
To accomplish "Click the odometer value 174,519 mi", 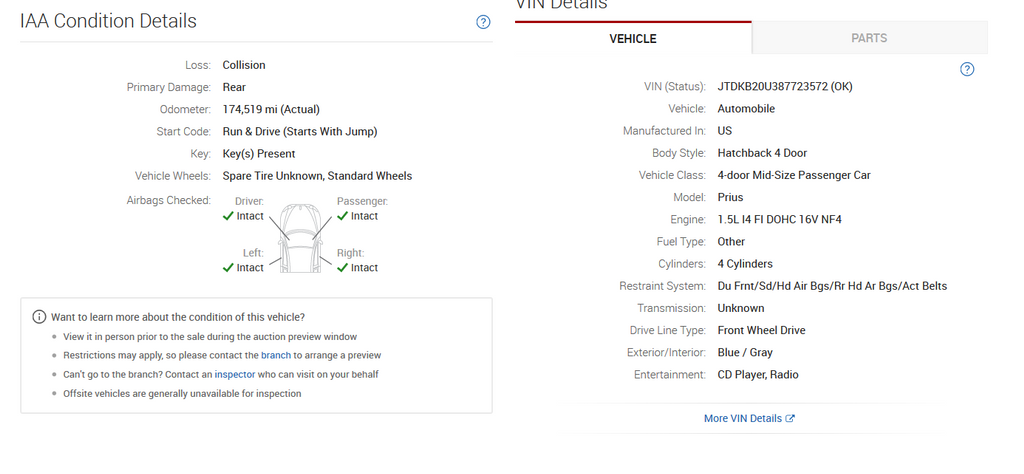I will [x=250, y=110].
